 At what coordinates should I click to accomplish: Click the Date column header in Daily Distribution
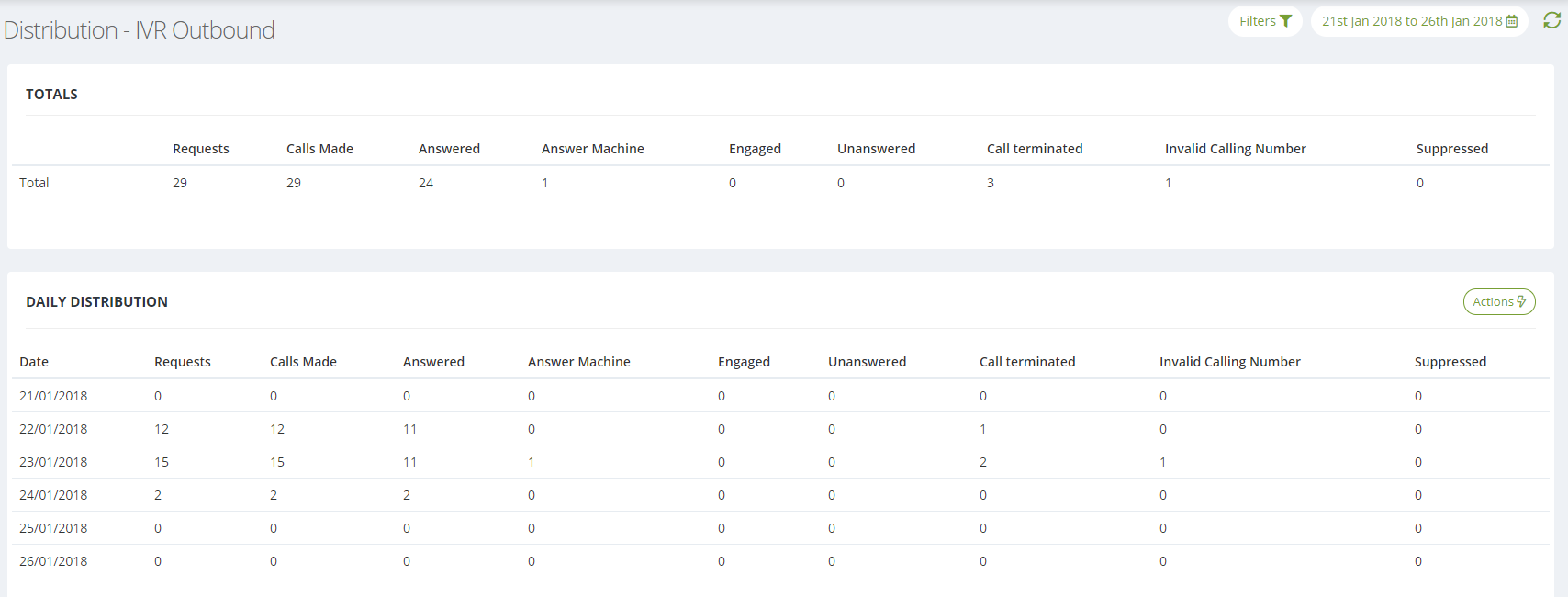click(x=34, y=362)
